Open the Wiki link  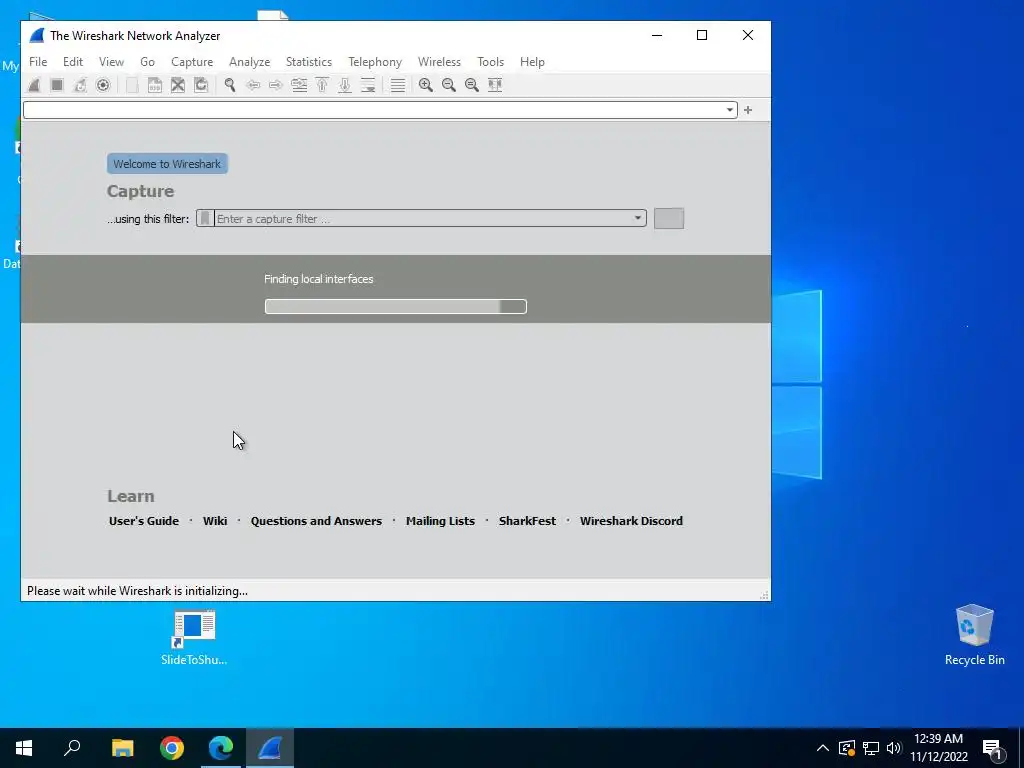215,521
